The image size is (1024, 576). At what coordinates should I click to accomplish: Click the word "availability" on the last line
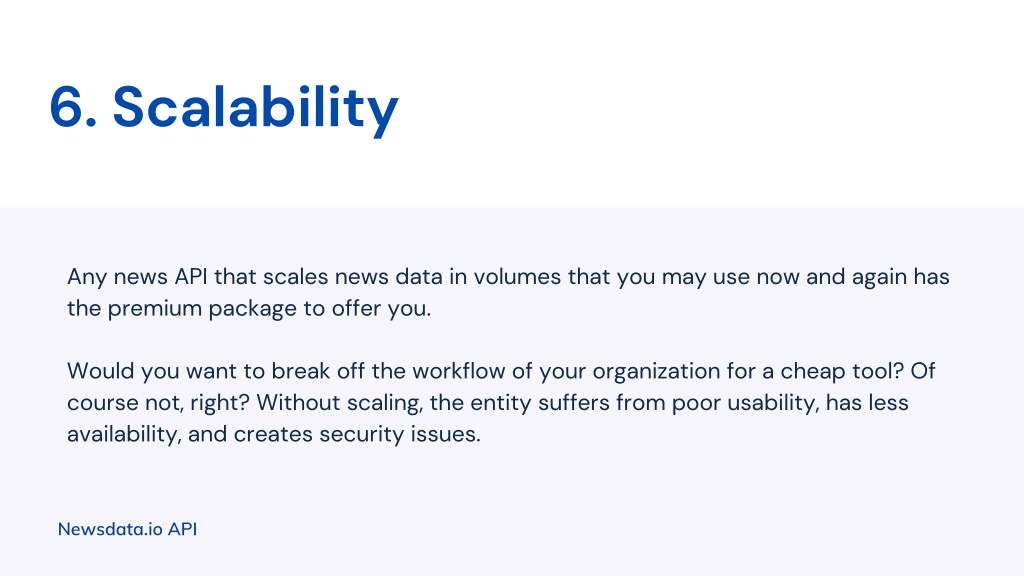(x=122, y=434)
